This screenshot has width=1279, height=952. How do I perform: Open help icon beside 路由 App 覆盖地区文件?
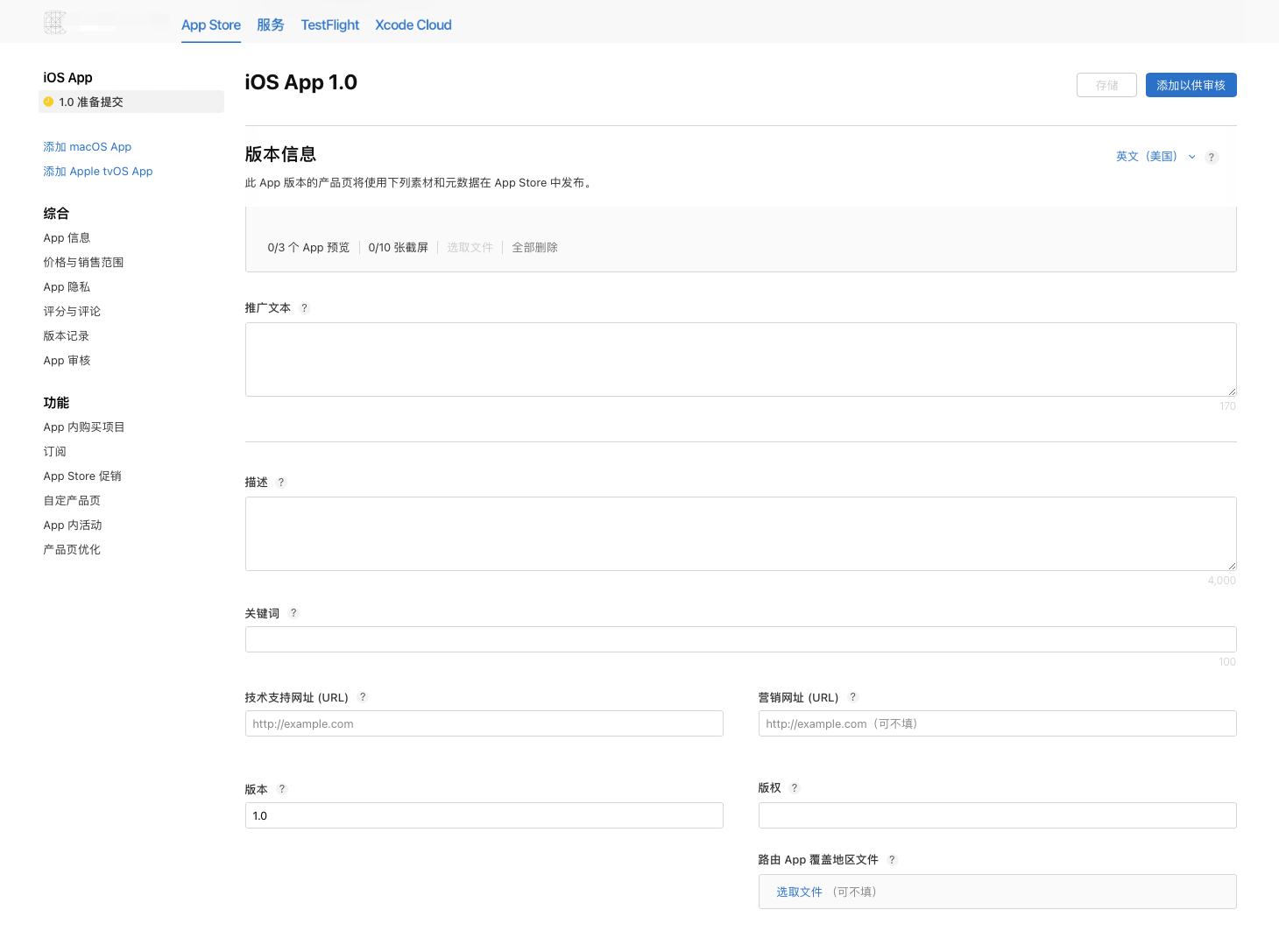pyautogui.click(x=892, y=860)
